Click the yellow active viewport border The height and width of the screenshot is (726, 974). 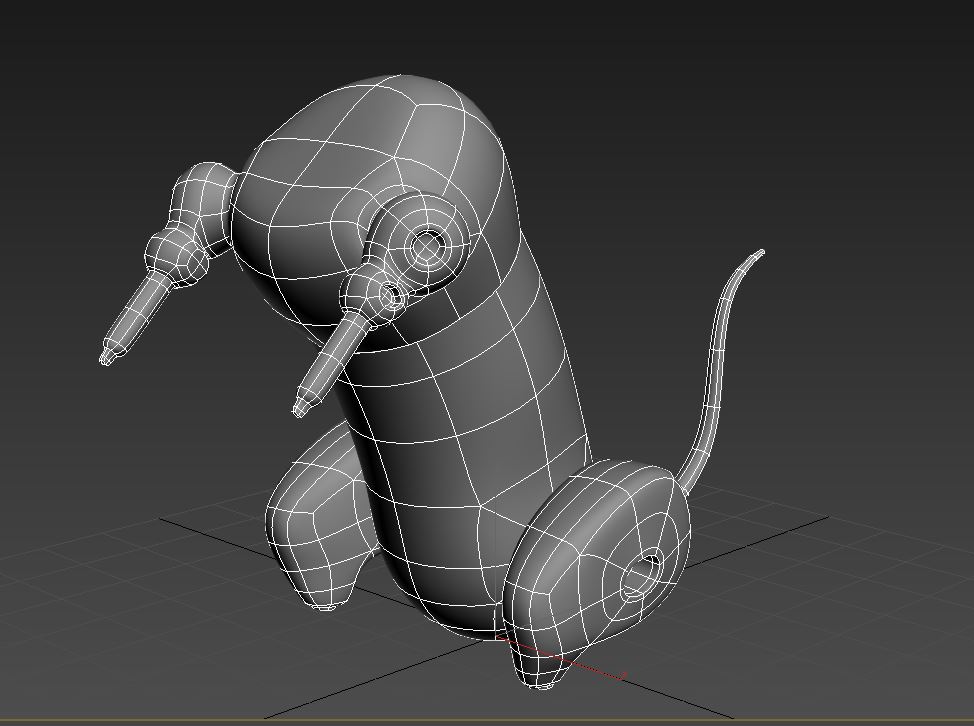point(487,721)
